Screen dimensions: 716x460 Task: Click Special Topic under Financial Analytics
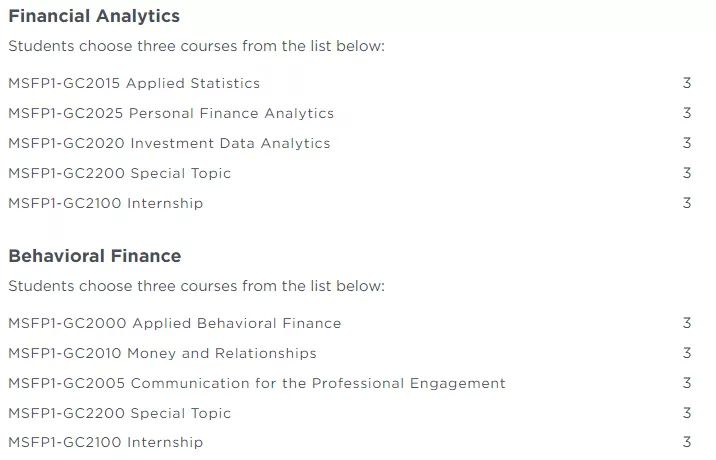coord(119,174)
